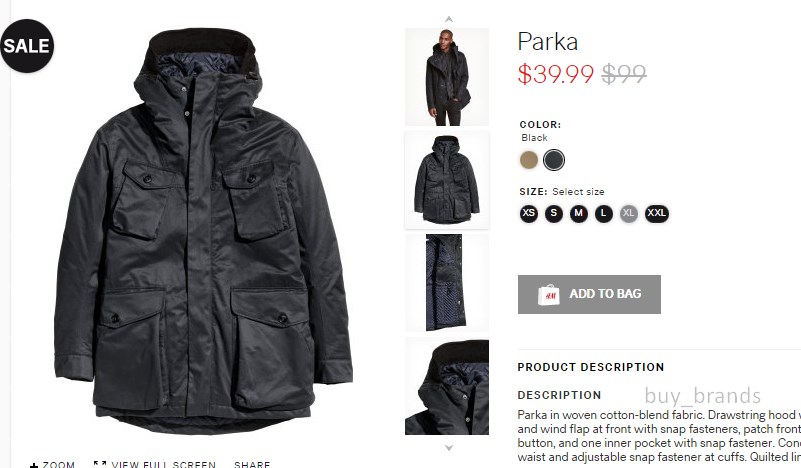Open the model wearing parka thumbnail
The width and height of the screenshot is (801, 468).
[x=447, y=77]
